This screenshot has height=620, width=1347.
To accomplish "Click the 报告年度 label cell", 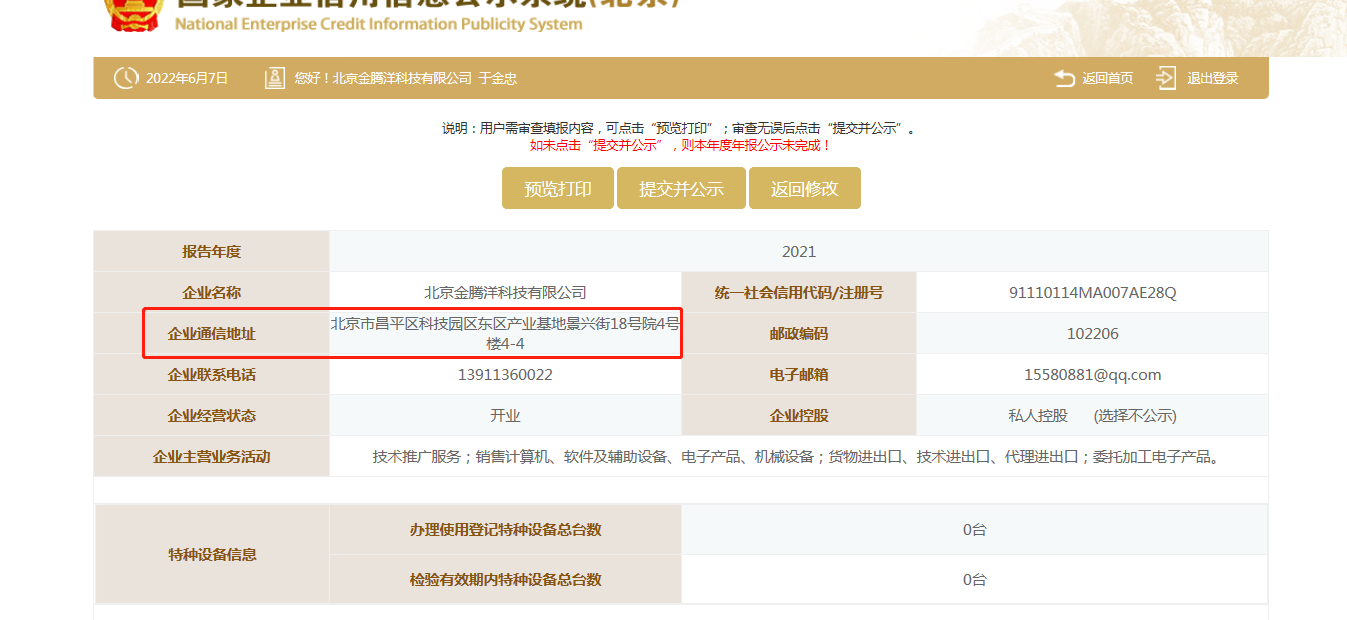I will [212, 252].
